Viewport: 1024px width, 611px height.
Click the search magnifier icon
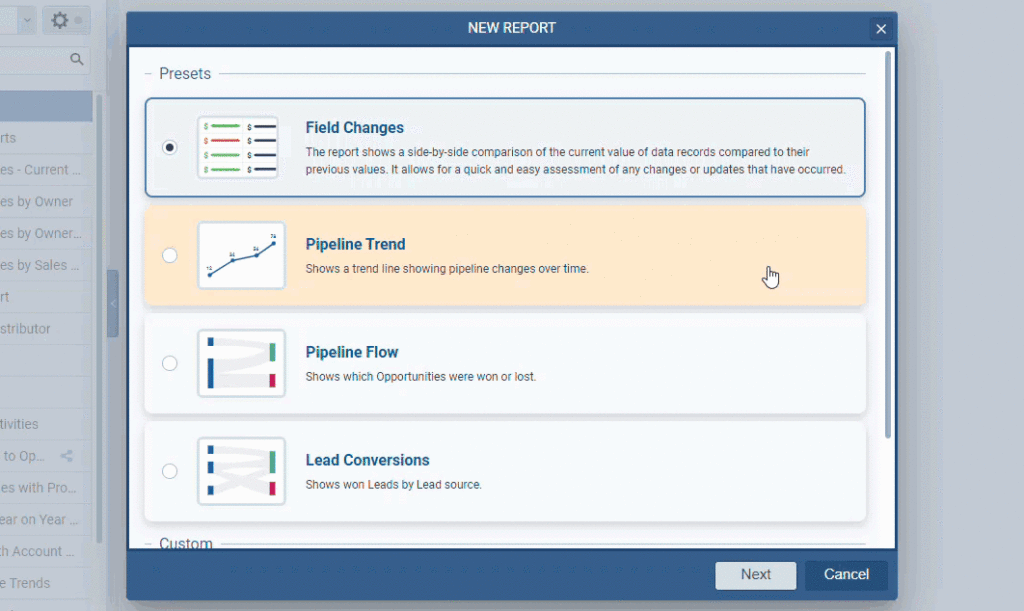[x=78, y=59]
